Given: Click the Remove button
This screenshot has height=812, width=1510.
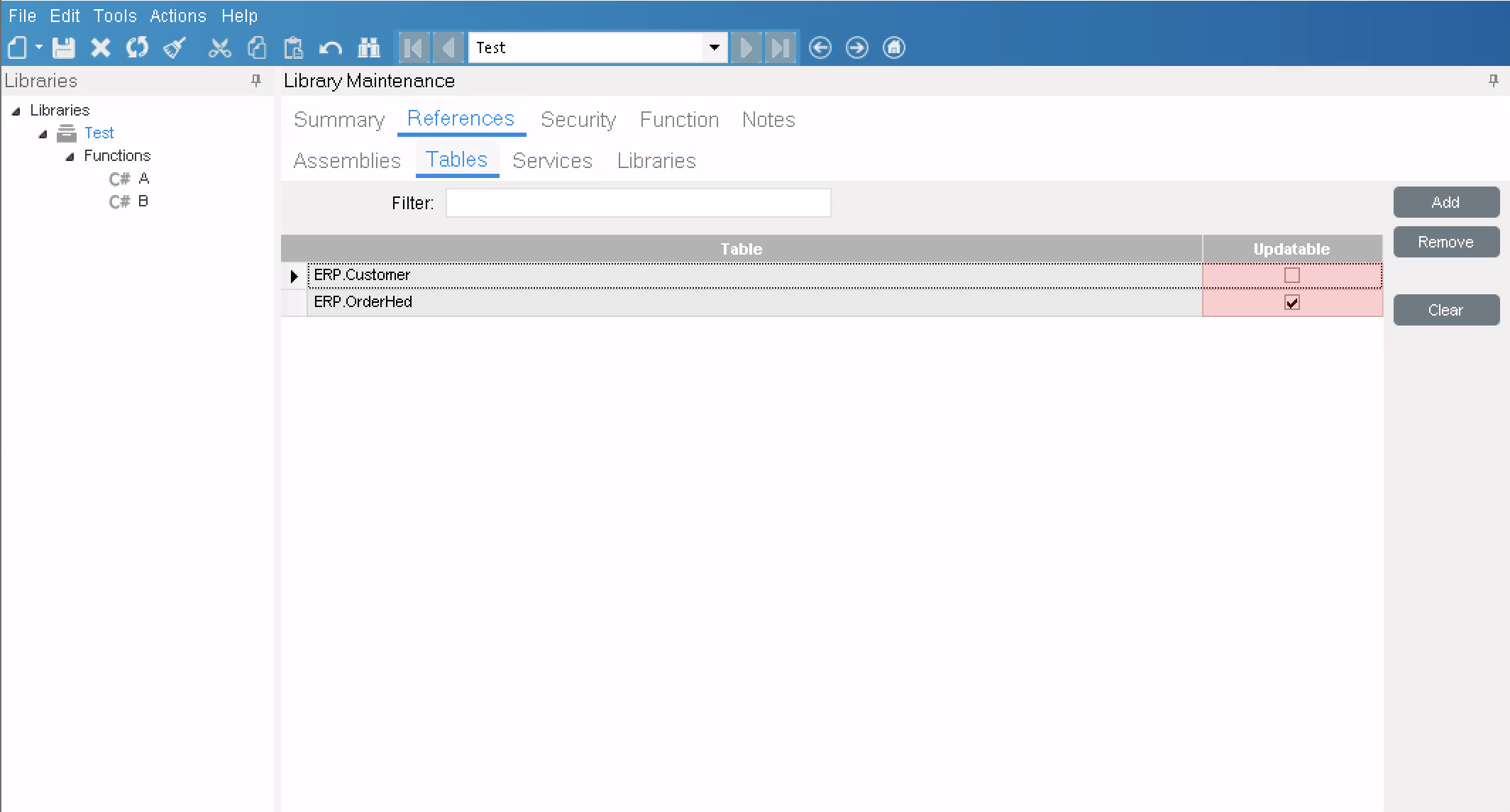Looking at the screenshot, I should pyautogui.click(x=1445, y=242).
